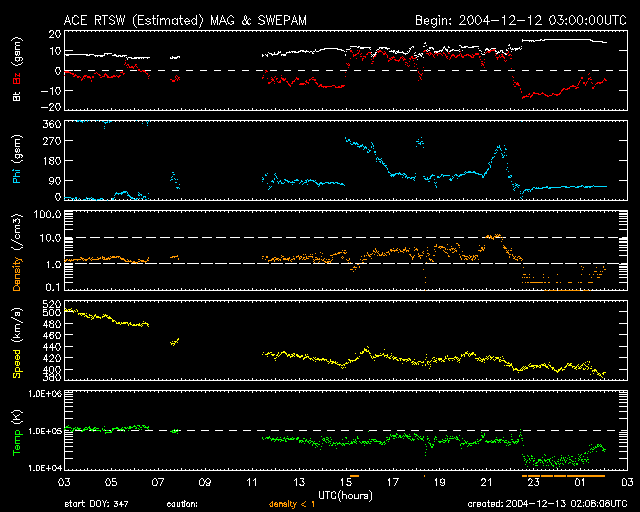Click the '400' value on the Speed axis
This screenshot has width=640, height=512.
coord(52,370)
